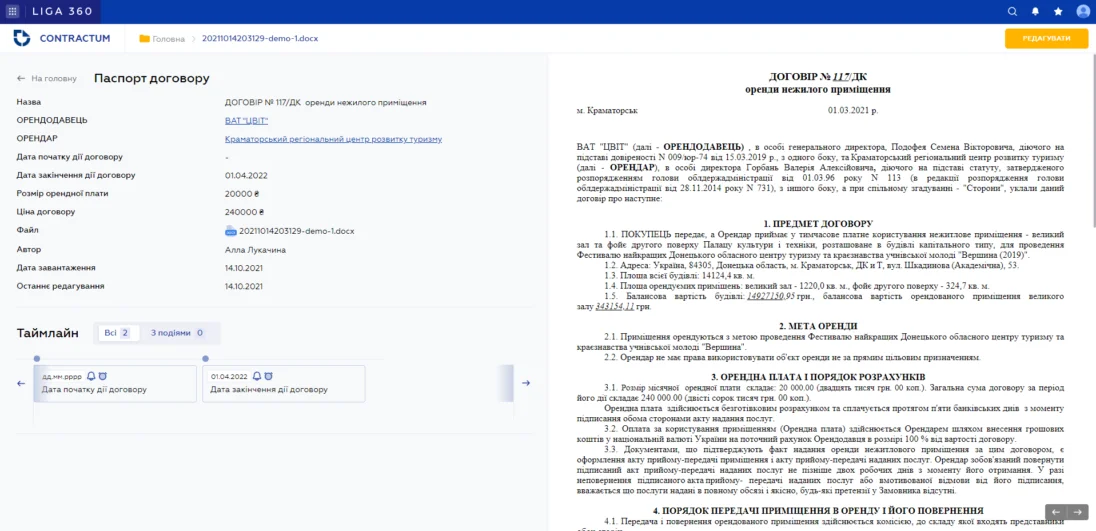Go to previous page in document viewer
1096x531 pixels.
(1056, 512)
